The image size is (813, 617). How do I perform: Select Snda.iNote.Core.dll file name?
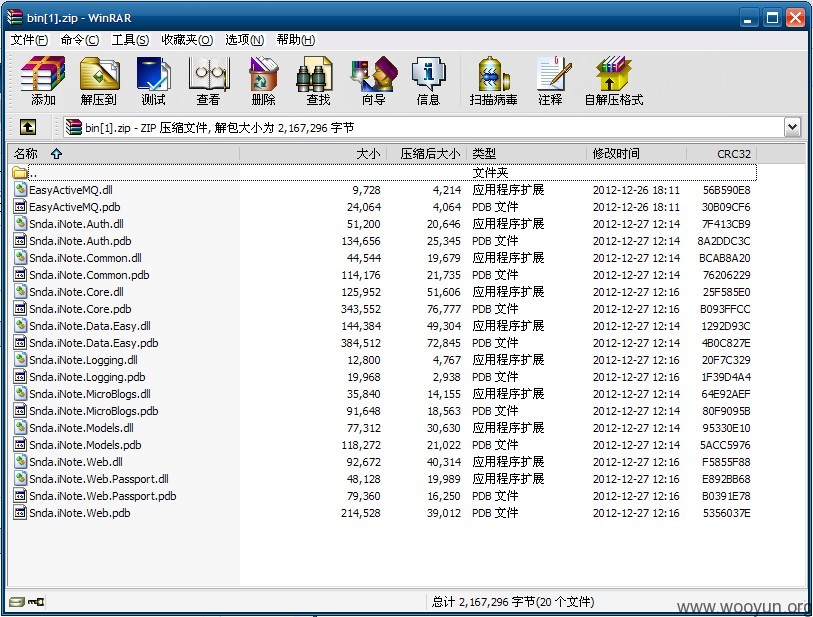(76, 292)
